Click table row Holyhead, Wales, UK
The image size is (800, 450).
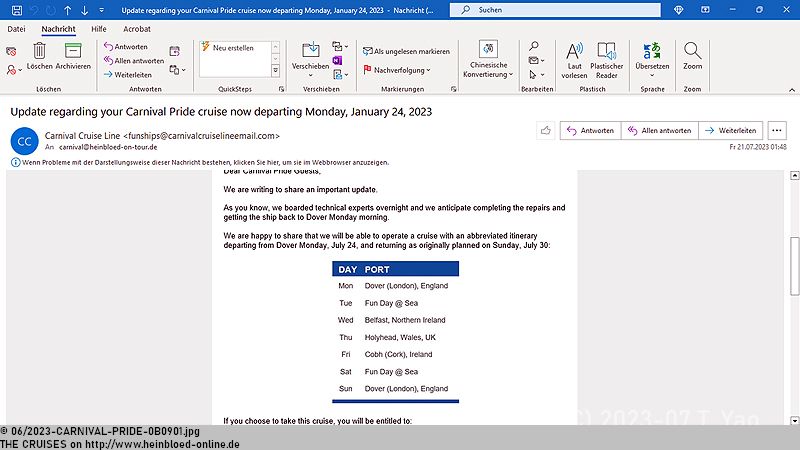(x=395, y=337)
